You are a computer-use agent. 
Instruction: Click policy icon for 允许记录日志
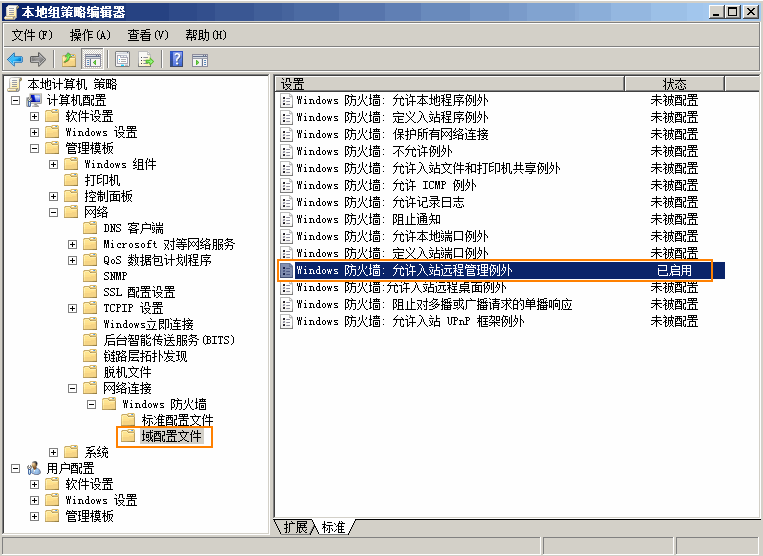287,202
